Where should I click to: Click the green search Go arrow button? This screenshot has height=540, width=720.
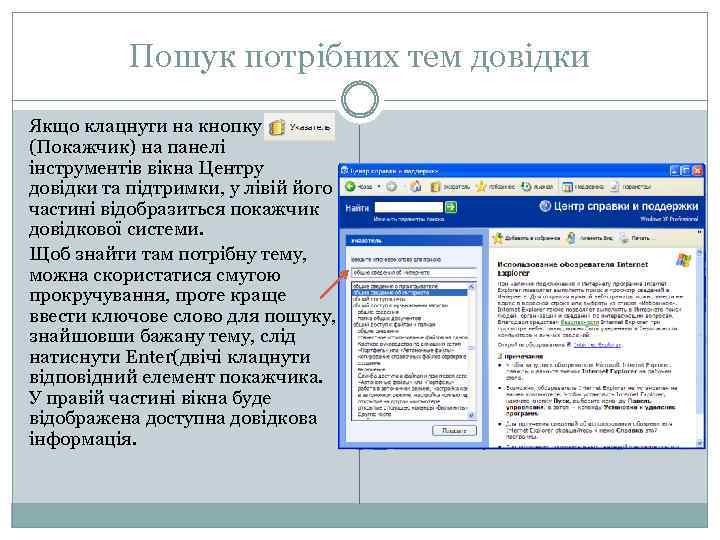click(451, 207)
